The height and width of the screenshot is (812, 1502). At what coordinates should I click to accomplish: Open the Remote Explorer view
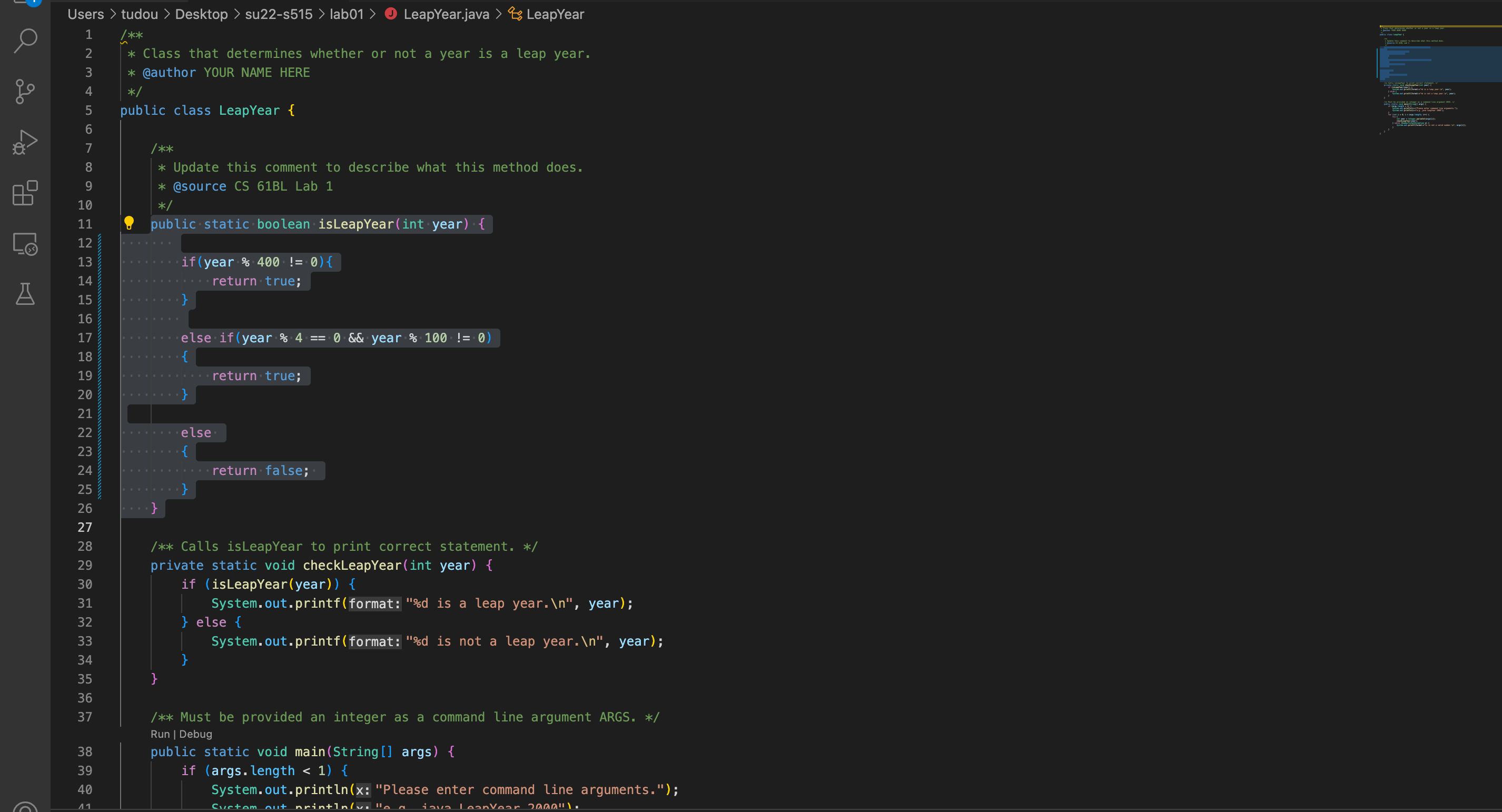25,244
